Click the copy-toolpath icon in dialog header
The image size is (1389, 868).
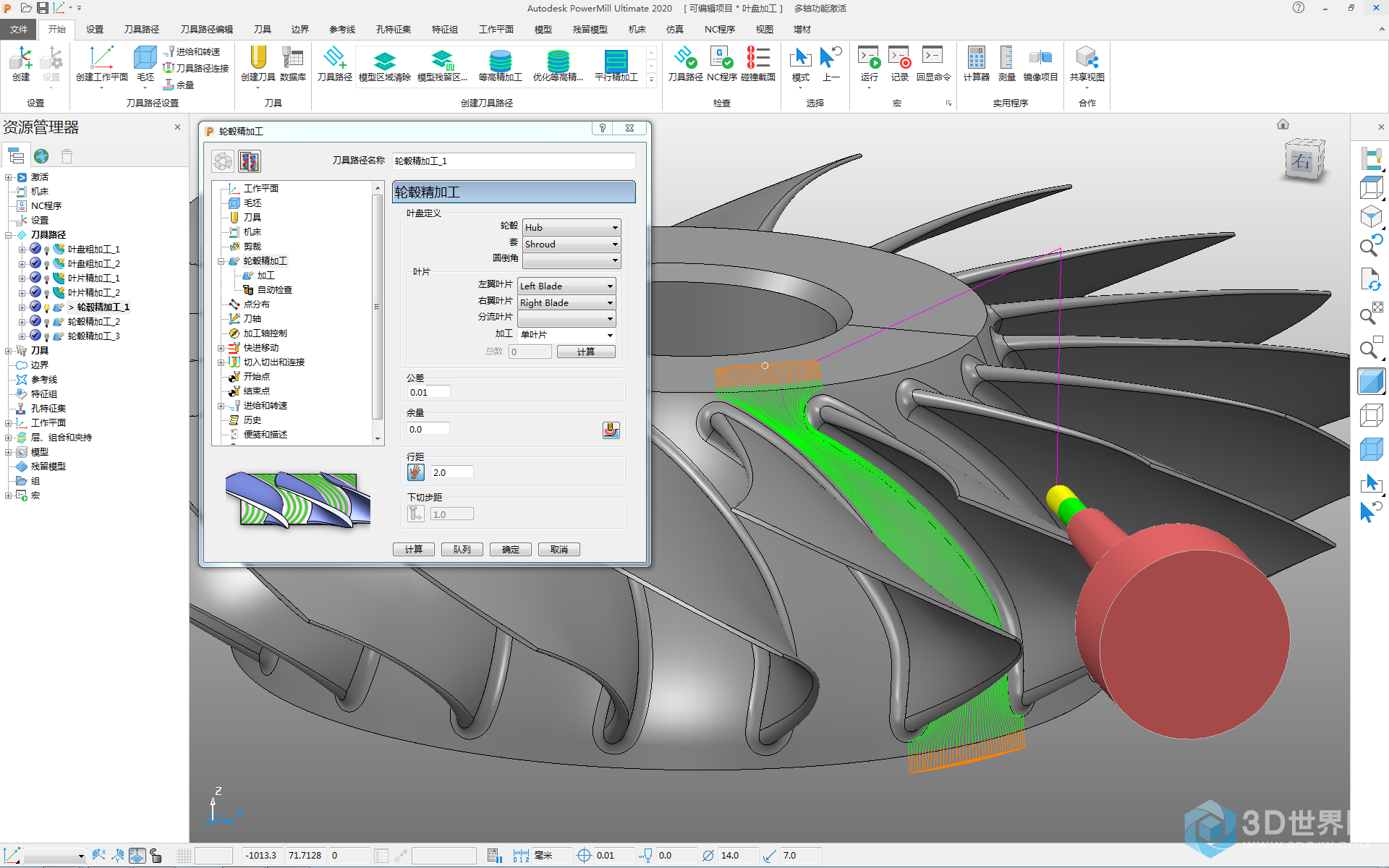(250, 161)
